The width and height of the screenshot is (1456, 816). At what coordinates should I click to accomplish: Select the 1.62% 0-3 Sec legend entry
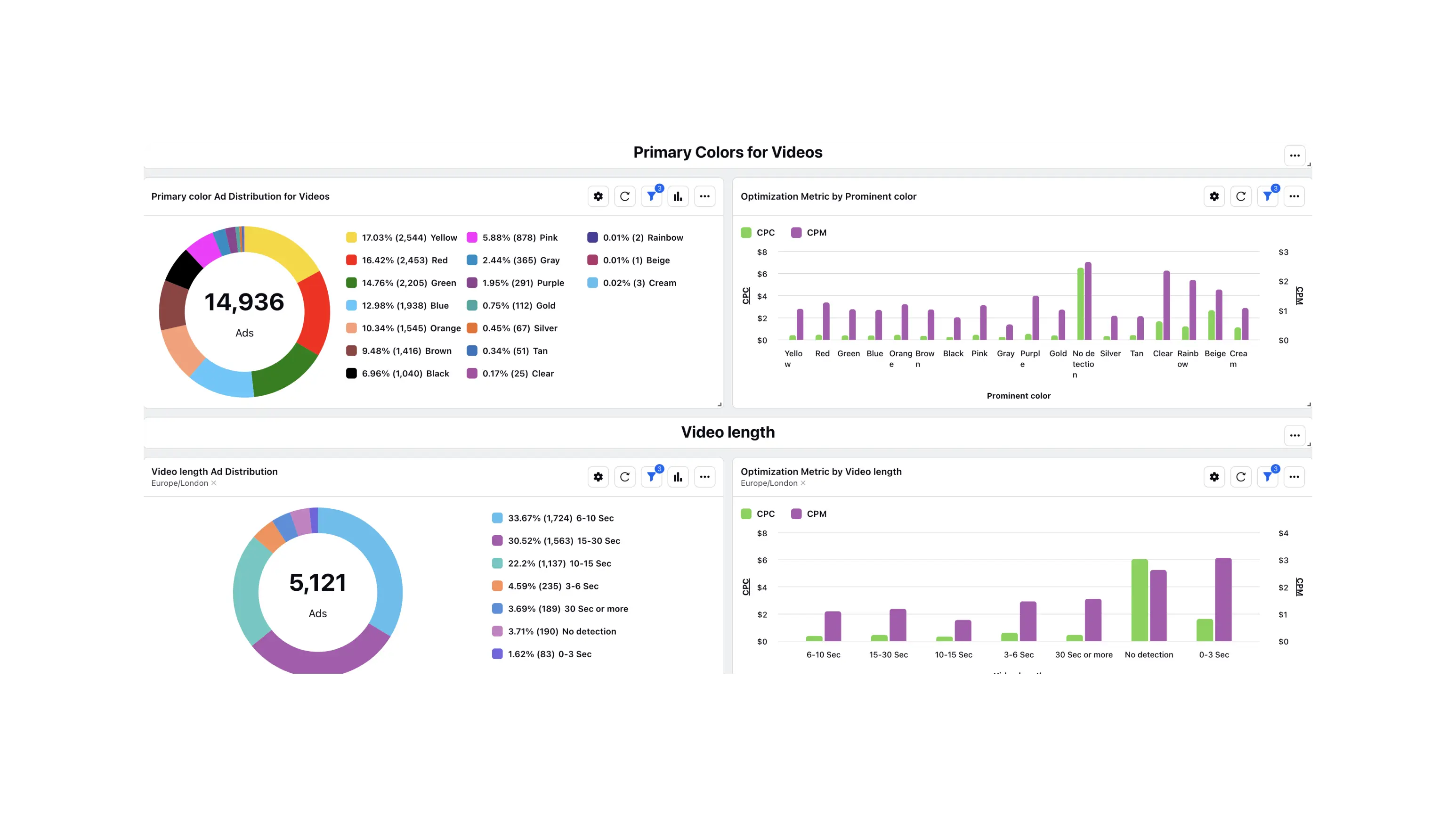coord(542,654)
